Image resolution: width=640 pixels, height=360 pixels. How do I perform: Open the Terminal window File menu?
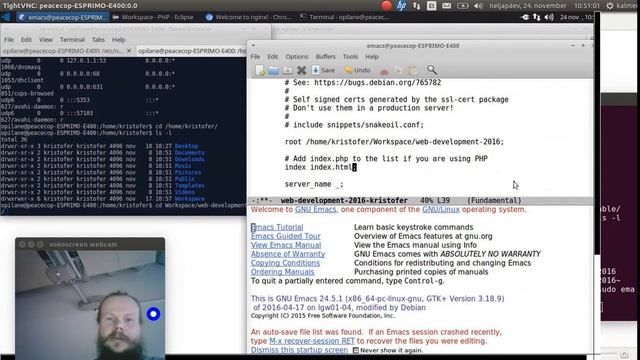pos(9,40)
